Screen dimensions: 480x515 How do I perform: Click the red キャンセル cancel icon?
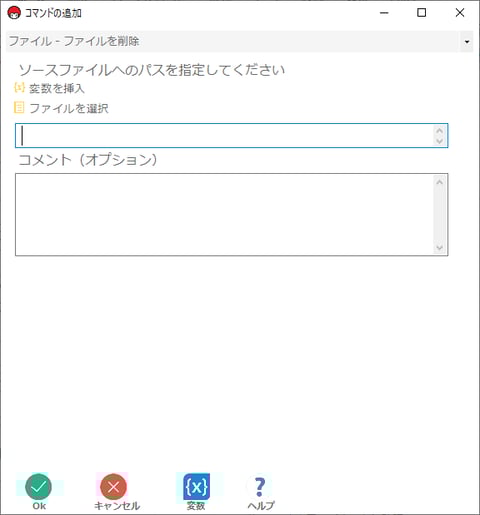click(113, 487)
